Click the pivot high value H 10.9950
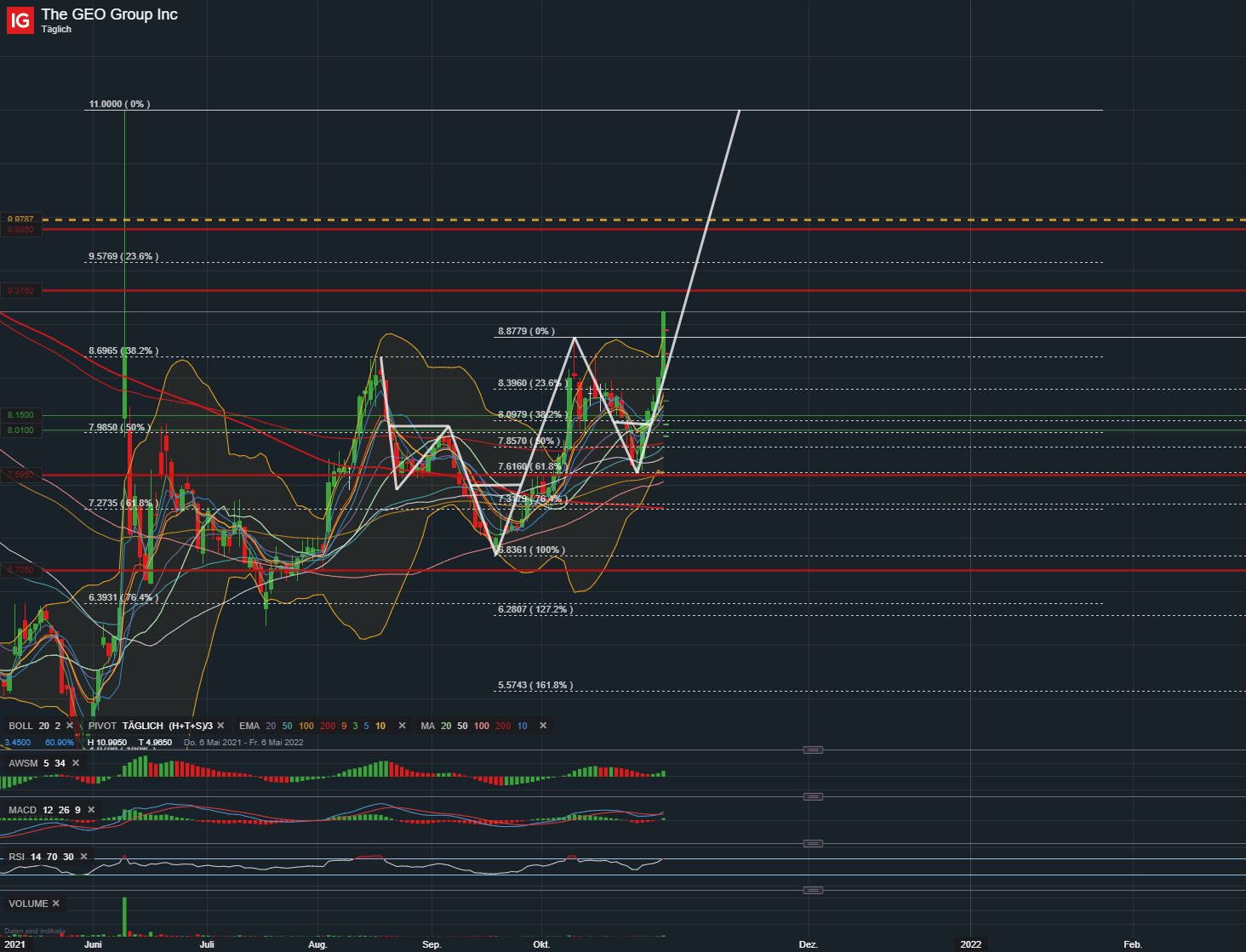The height and width of the screenshot is (952, 1246). [x=107, y=743]
